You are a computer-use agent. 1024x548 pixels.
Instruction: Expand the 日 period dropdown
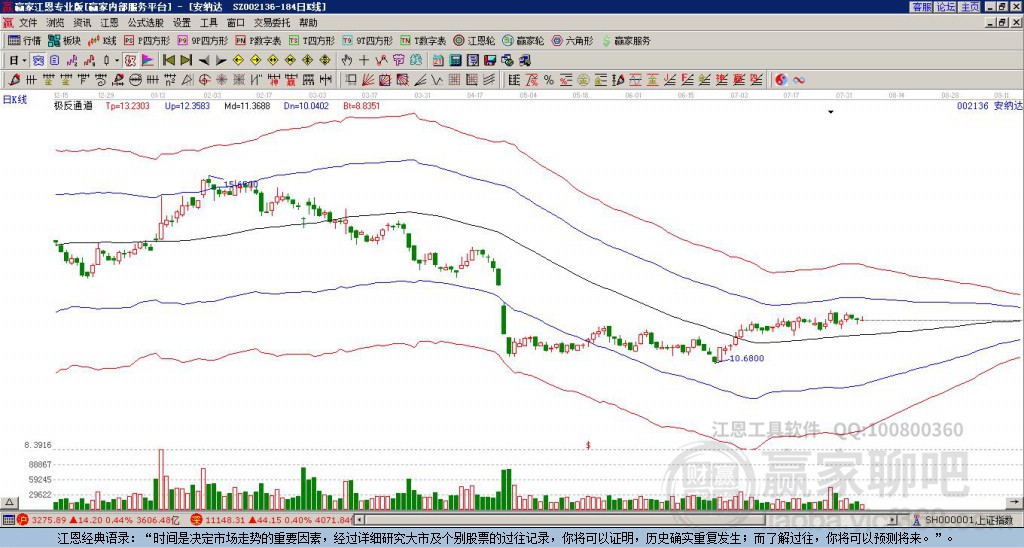point(24,60)
